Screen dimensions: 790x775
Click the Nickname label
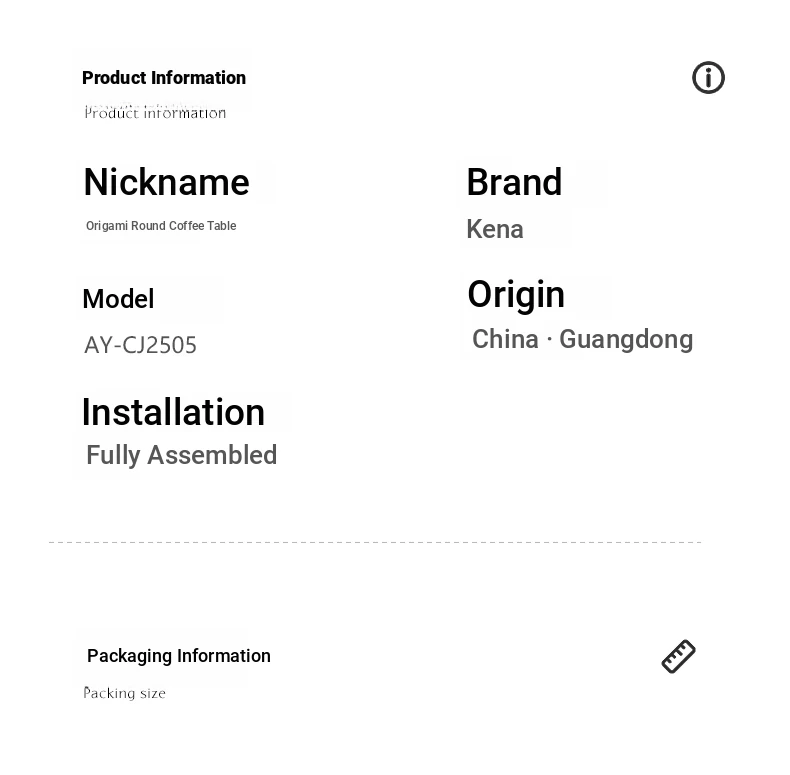tap(166, 182)
